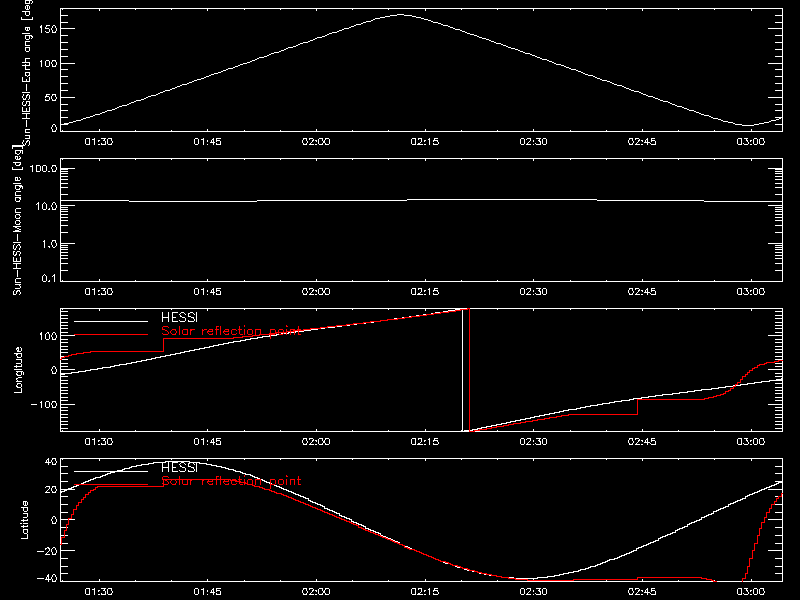Image resolution: width=800 pixels, height=600 pixels.
Task: Click 02:00 under the Moon angle plot
Action: click(x=316, y=292)
